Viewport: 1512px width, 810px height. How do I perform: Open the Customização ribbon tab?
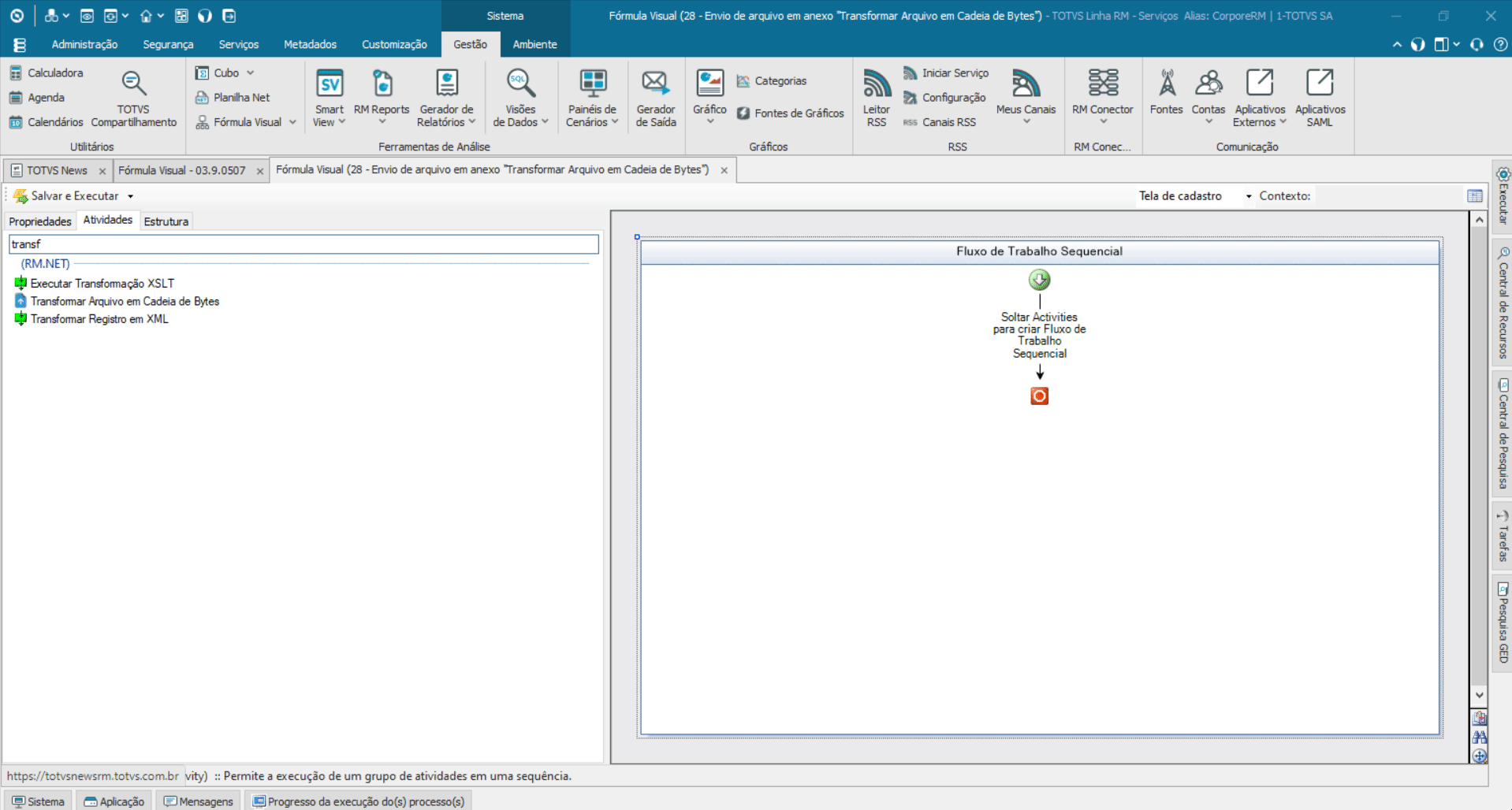(394, 45)
